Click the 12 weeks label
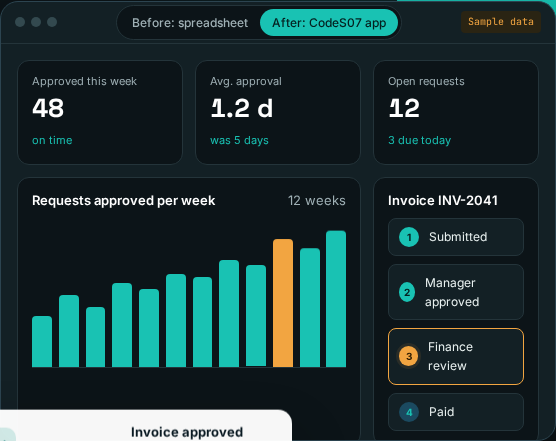The image size is (556, 441). click(317, 201)
